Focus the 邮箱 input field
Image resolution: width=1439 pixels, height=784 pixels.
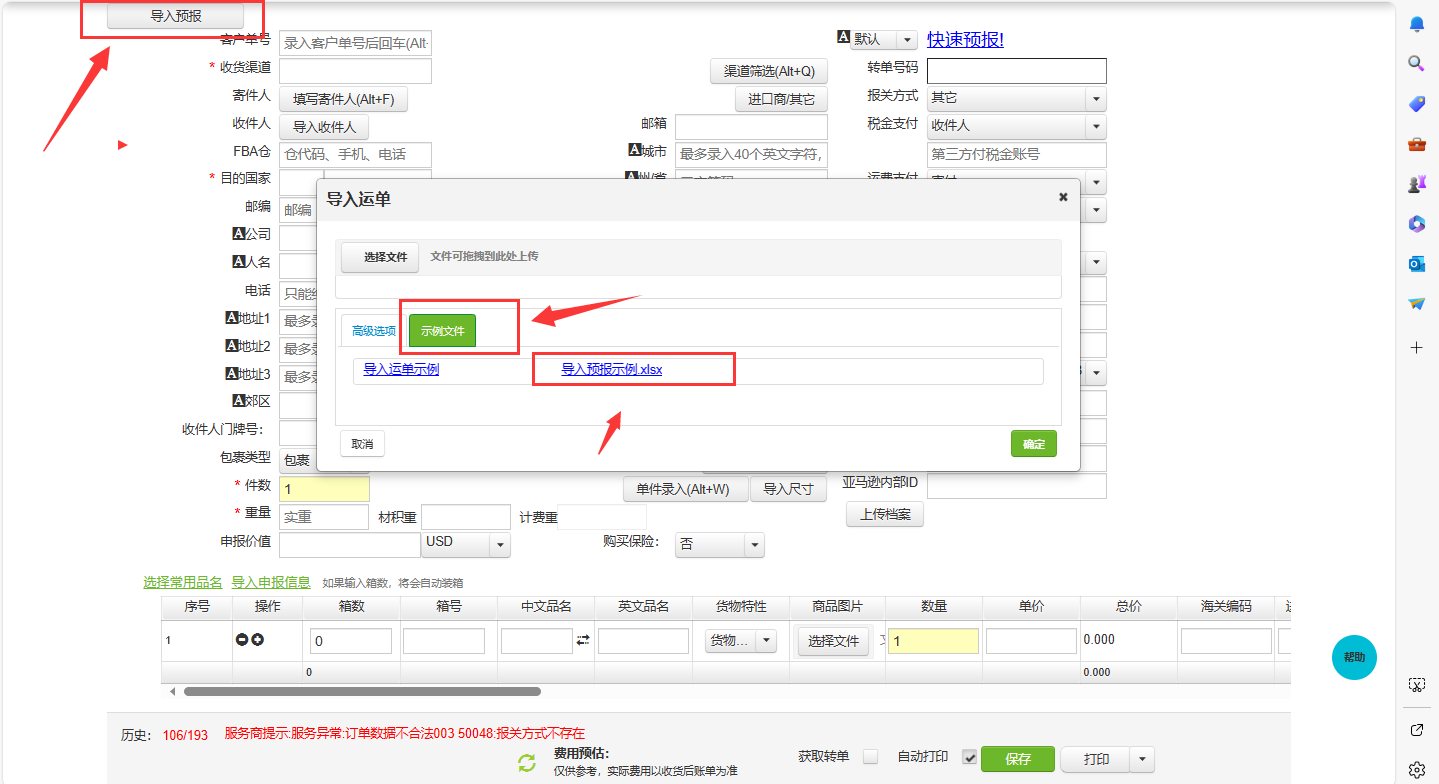tap(751, 127)
